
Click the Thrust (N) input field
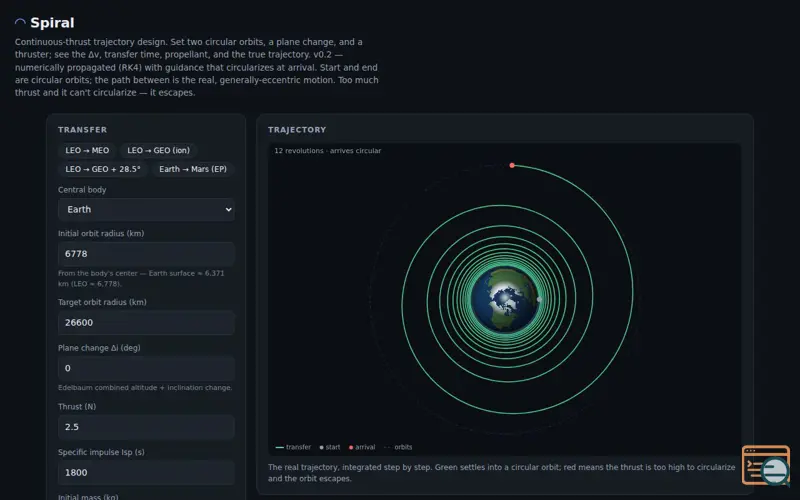[x=146, y=427]
